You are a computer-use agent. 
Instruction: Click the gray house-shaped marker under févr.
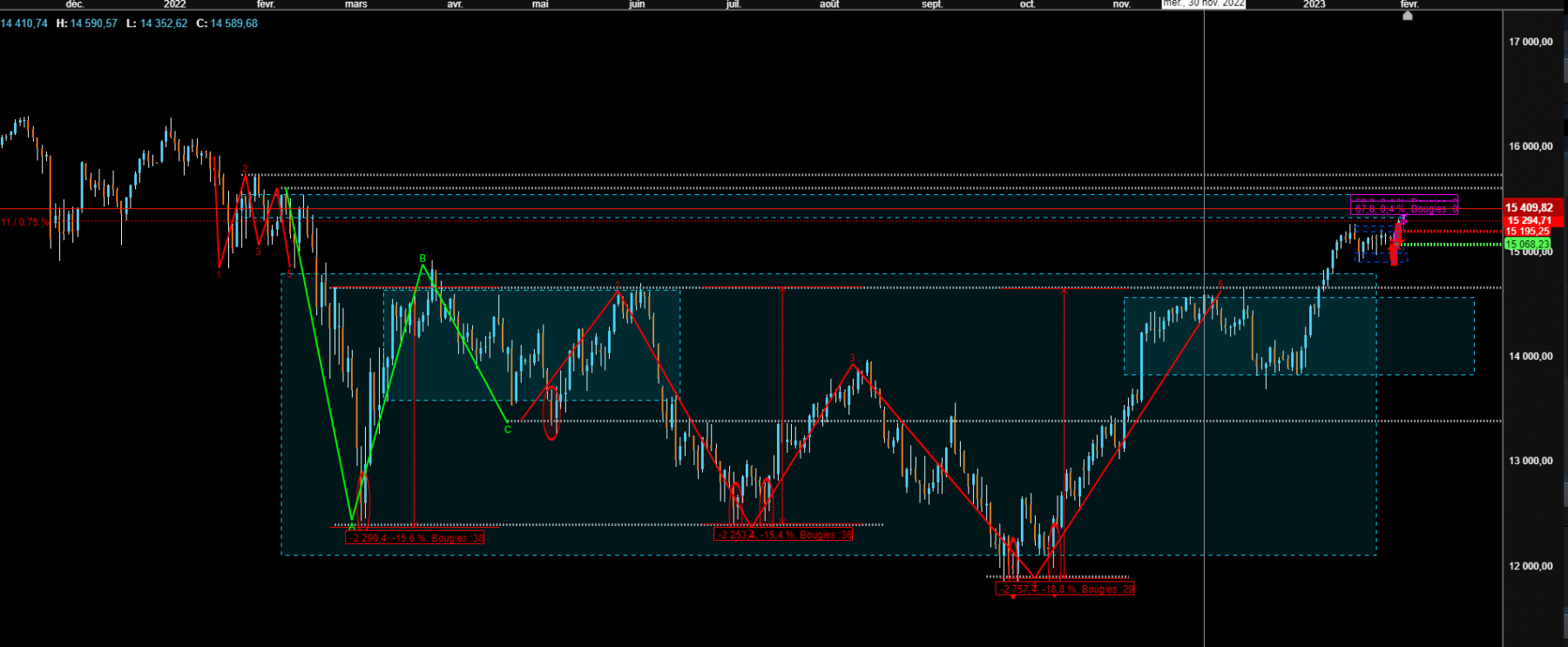tap(1407, 15)
